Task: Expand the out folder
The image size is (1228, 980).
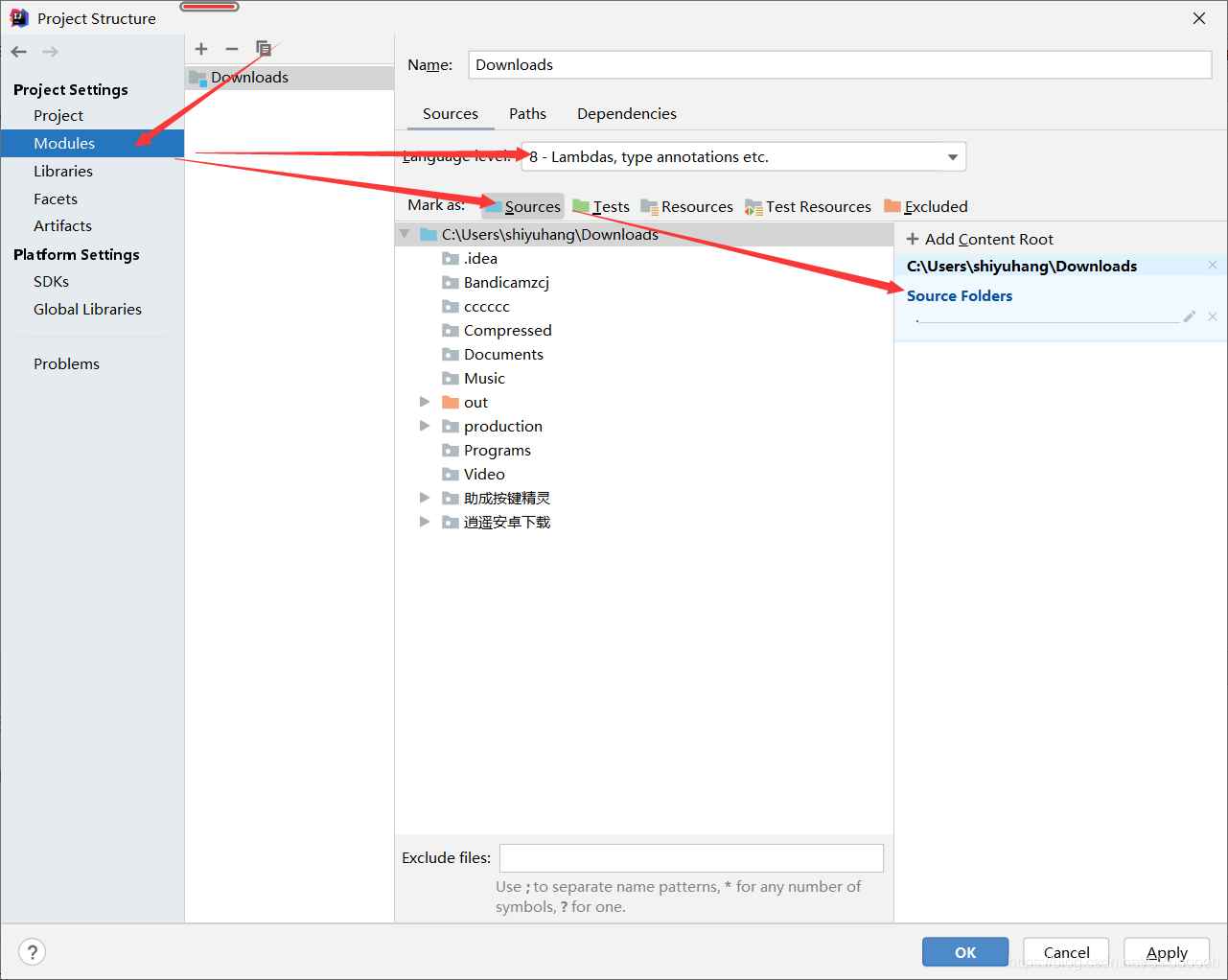Action: [425, 402]
